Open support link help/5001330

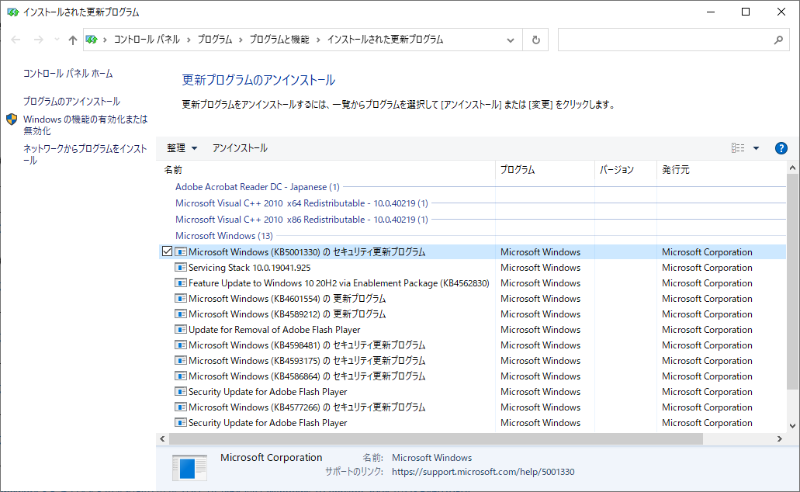click(483, 472)
